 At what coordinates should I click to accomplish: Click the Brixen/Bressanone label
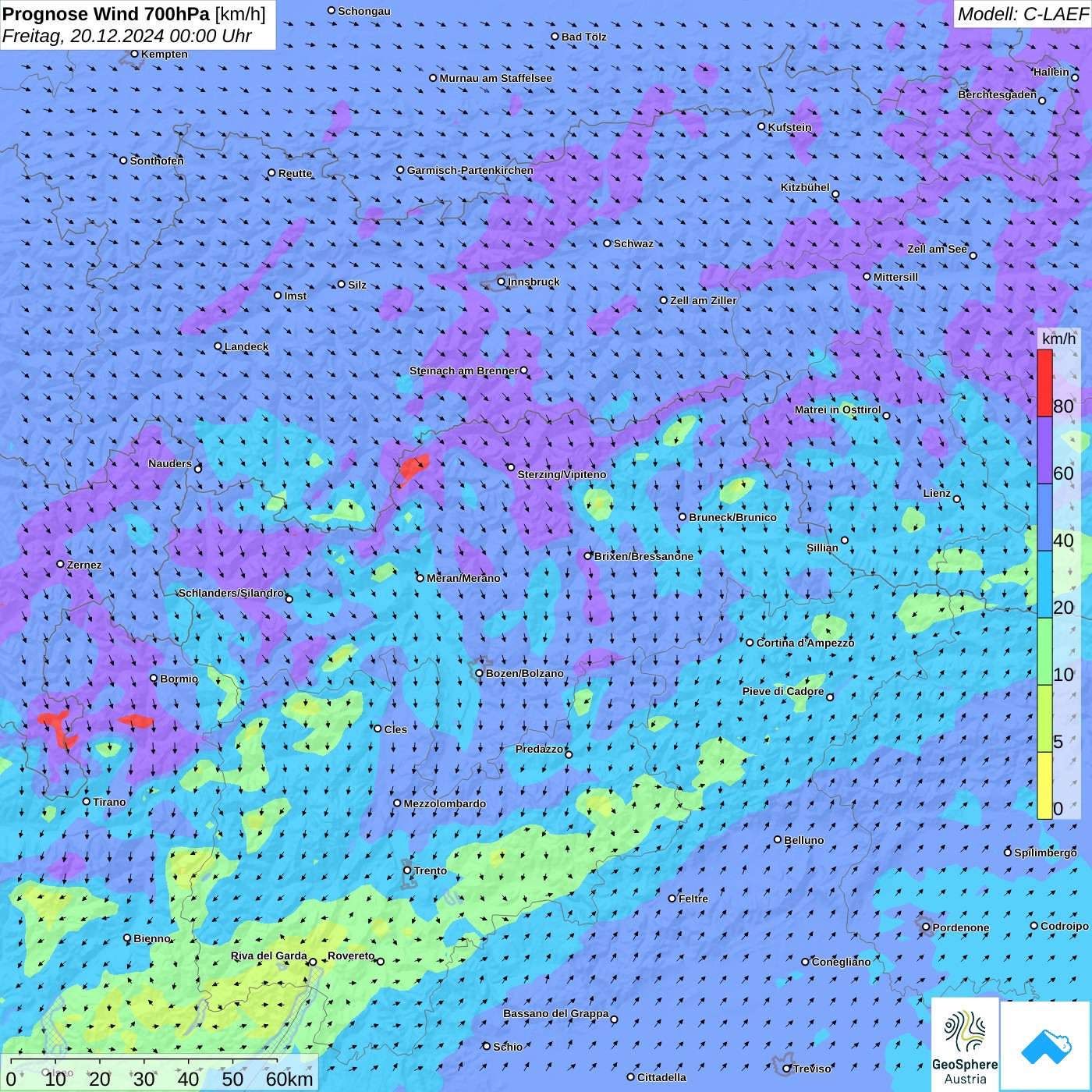coord(643,556)
